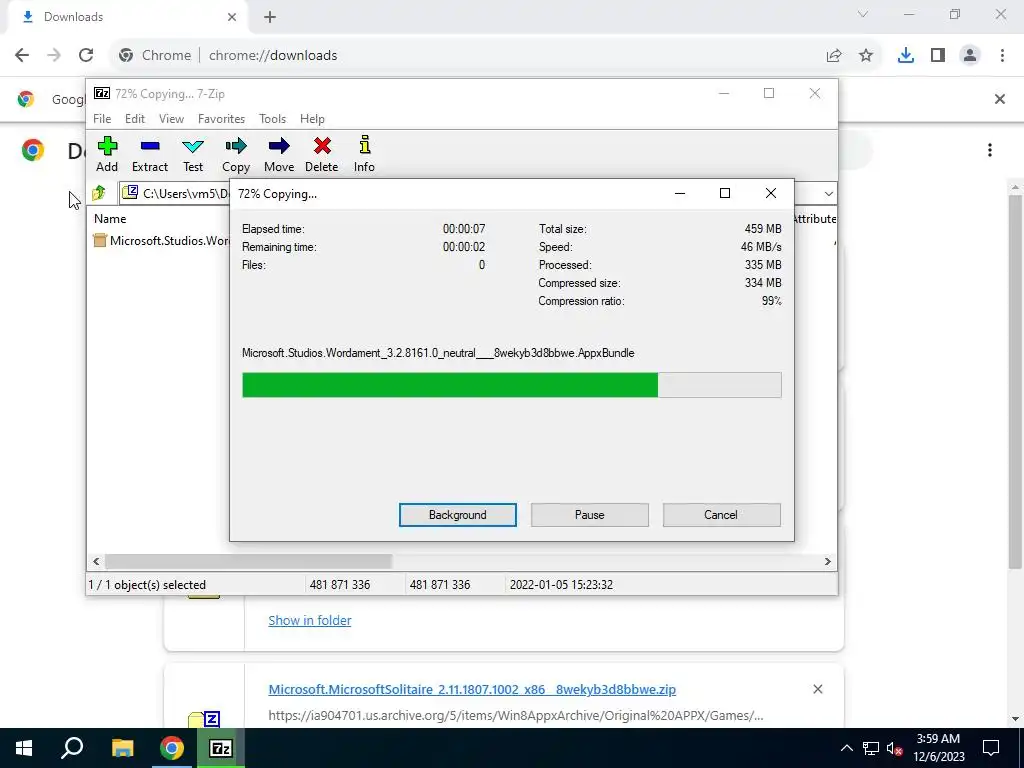Dismiss the Chrome infobar

(1000, 99)
